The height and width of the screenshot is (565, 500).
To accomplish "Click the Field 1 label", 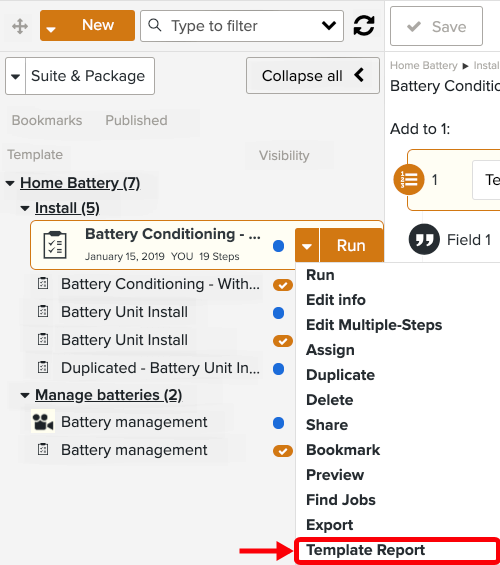I will click(469, 240).
